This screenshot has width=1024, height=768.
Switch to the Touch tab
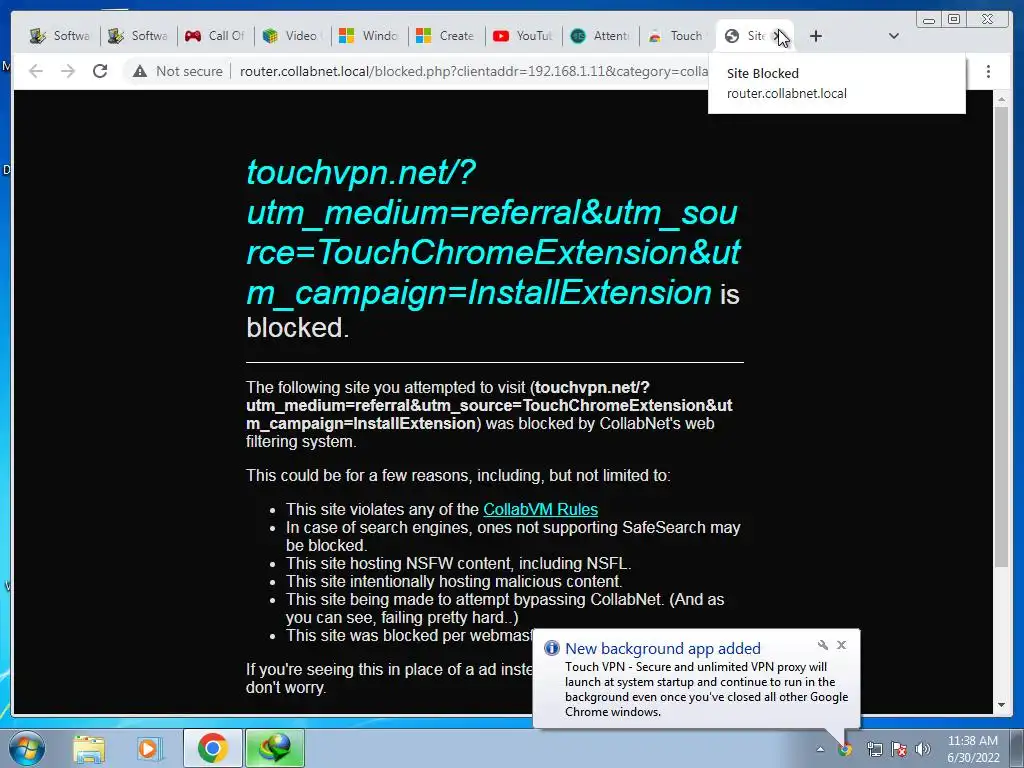coord(676,36)
